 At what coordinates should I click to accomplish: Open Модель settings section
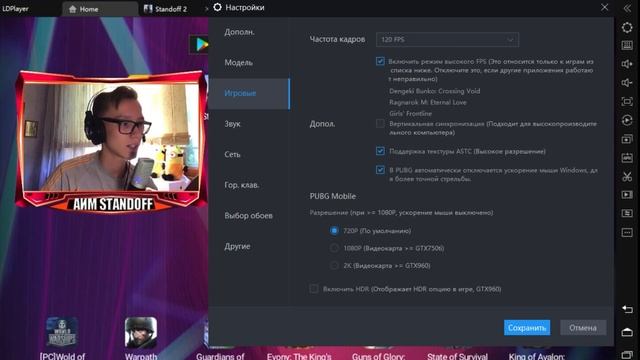tap(249, 62)
